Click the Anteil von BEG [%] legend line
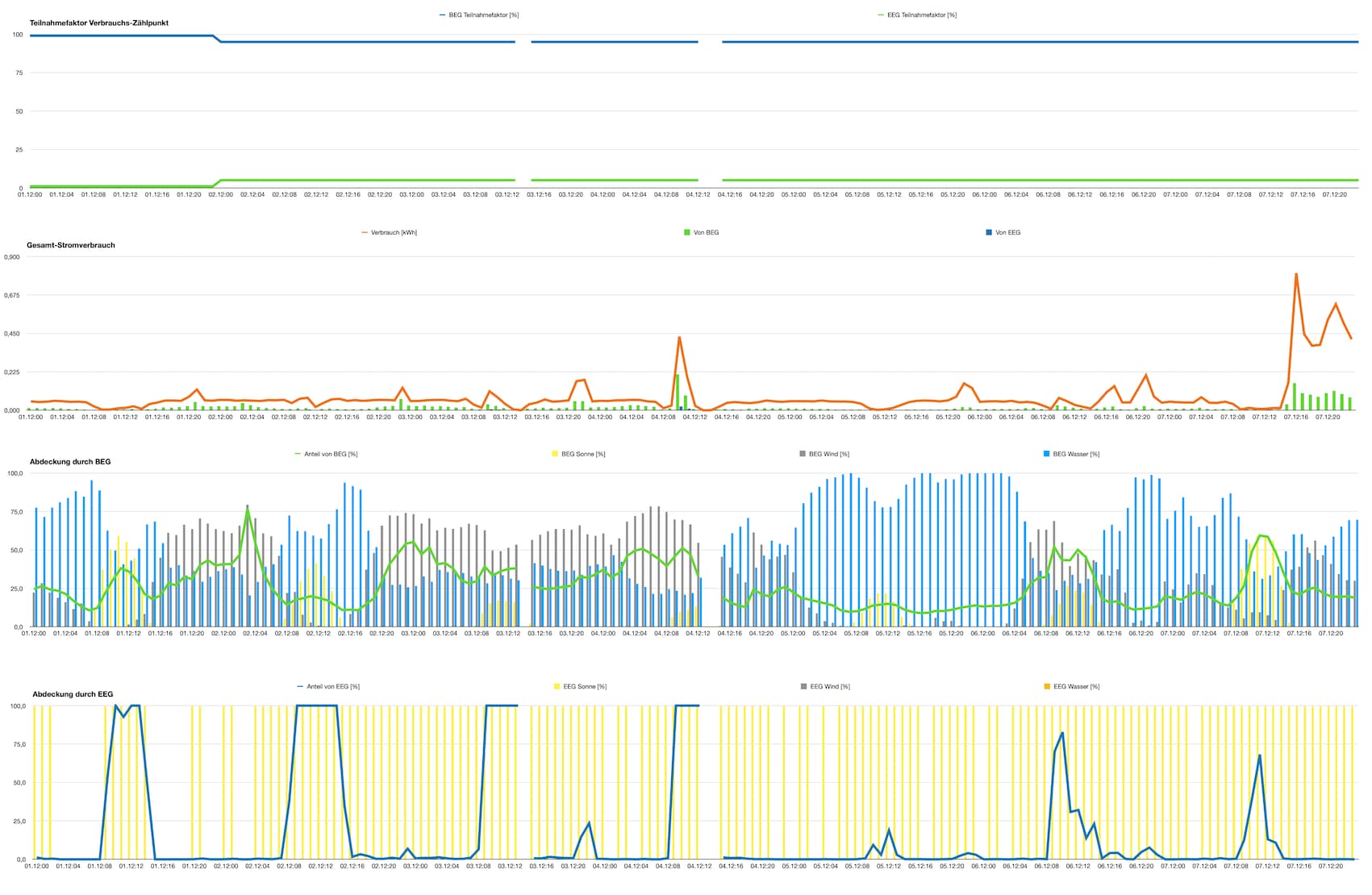1372x895 pixels. [298, 454]
